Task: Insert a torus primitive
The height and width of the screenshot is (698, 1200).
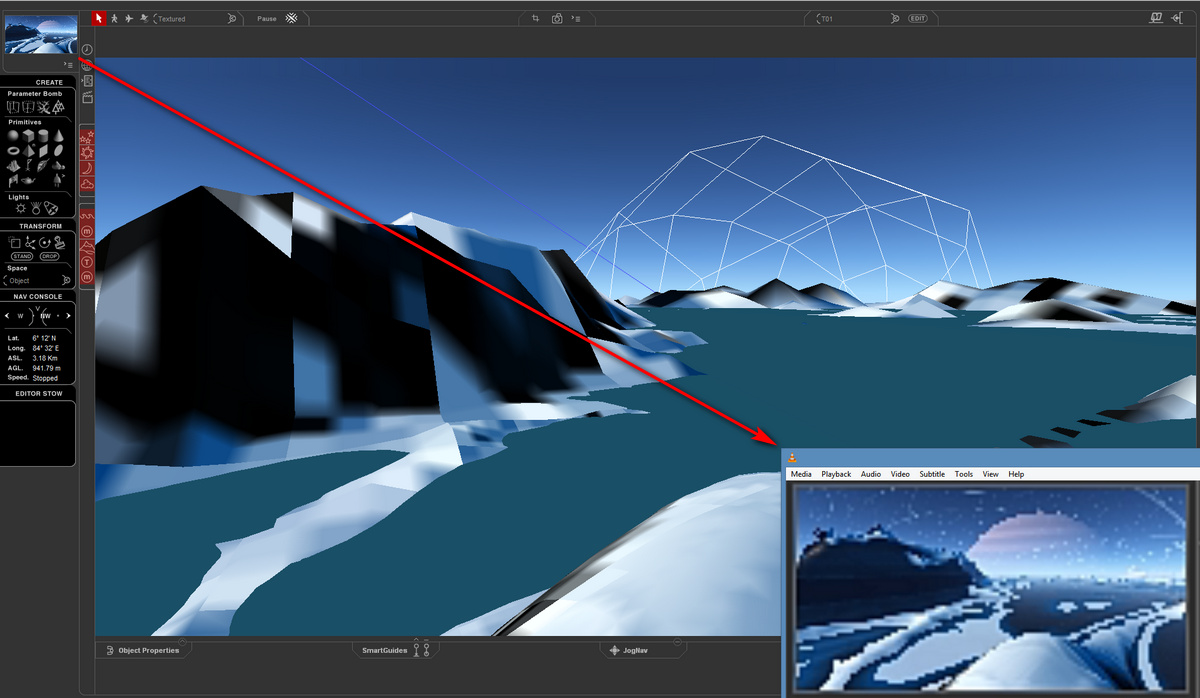Action: click(x=14, y=151)
